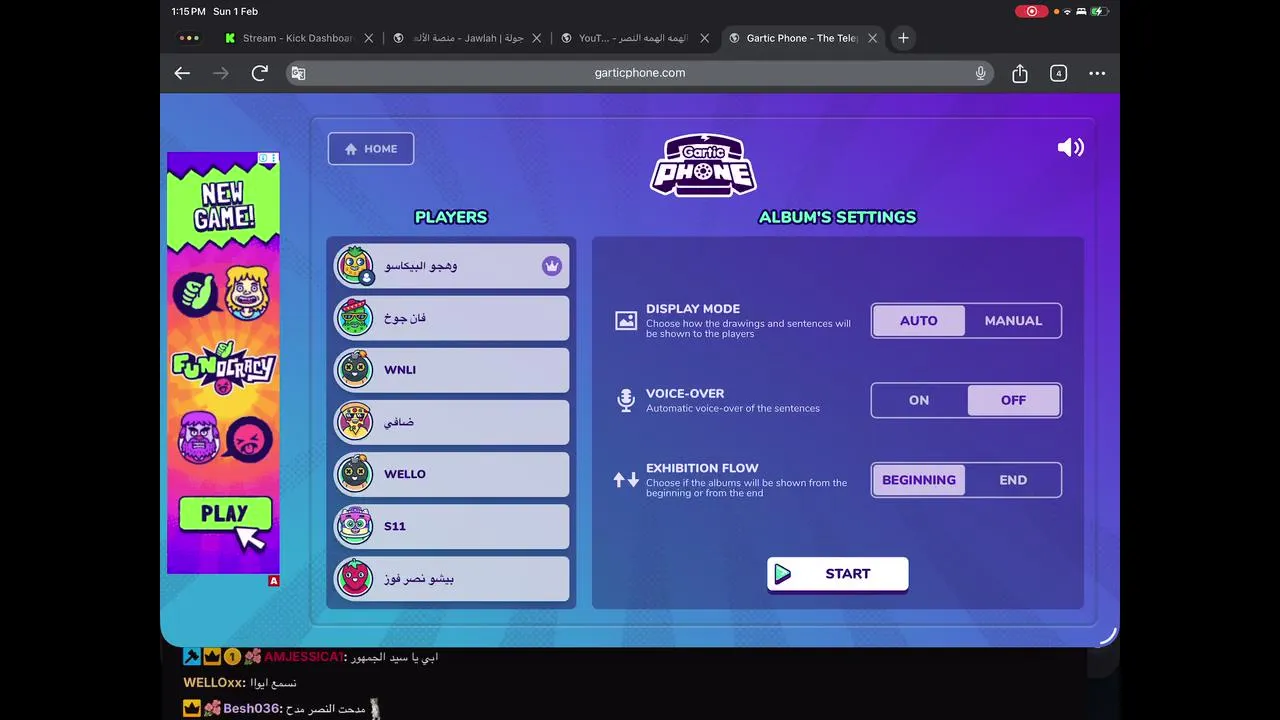Screen dimensions: 1280x720
Task: Open the window controls three-dot icon
Action: pyautogui.click(x=188, y=38)
